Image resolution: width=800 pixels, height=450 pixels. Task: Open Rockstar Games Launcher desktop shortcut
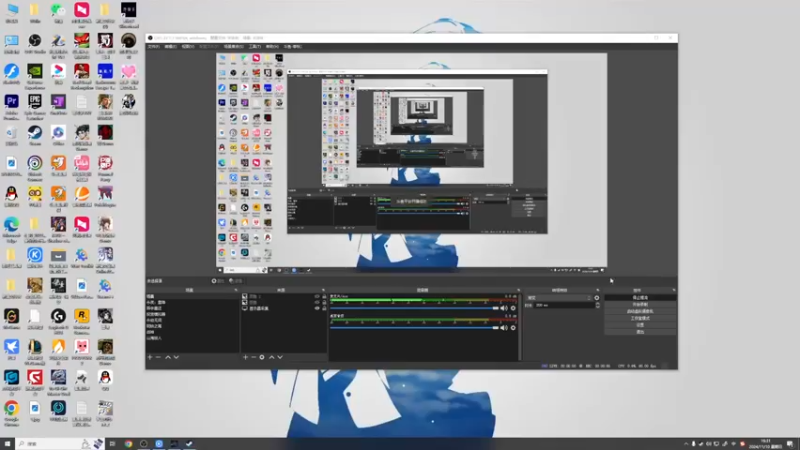pyautogui.click(x=82, y=319)
